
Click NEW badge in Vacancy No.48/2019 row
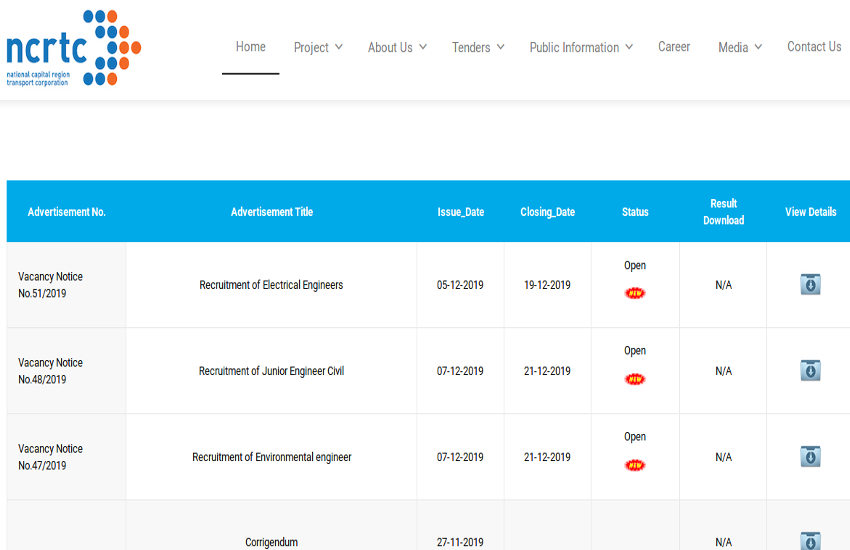(635, 379)
